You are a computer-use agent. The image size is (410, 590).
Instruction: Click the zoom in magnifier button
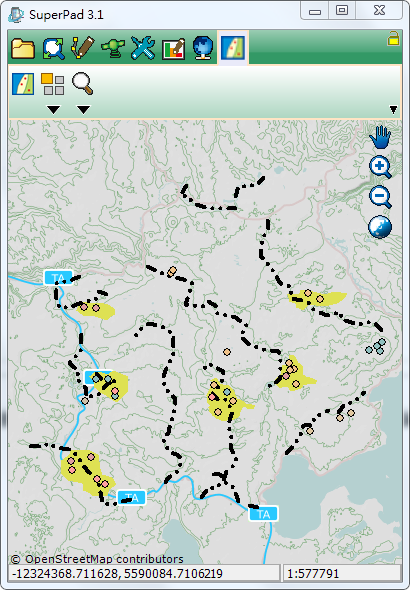tap(380, 167)
